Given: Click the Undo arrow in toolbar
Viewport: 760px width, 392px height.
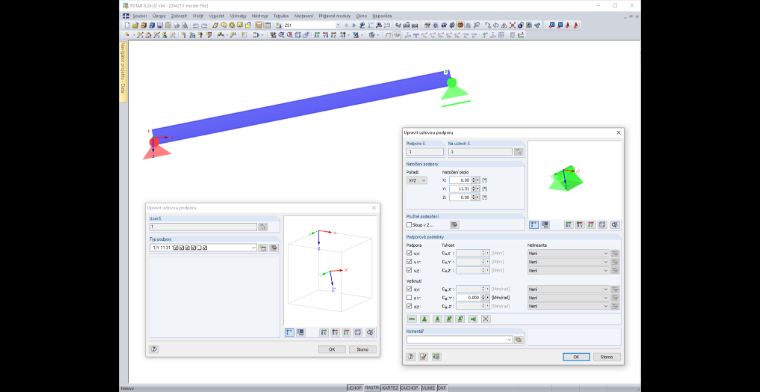Looking at the screenshot, I should click(195, 25).
